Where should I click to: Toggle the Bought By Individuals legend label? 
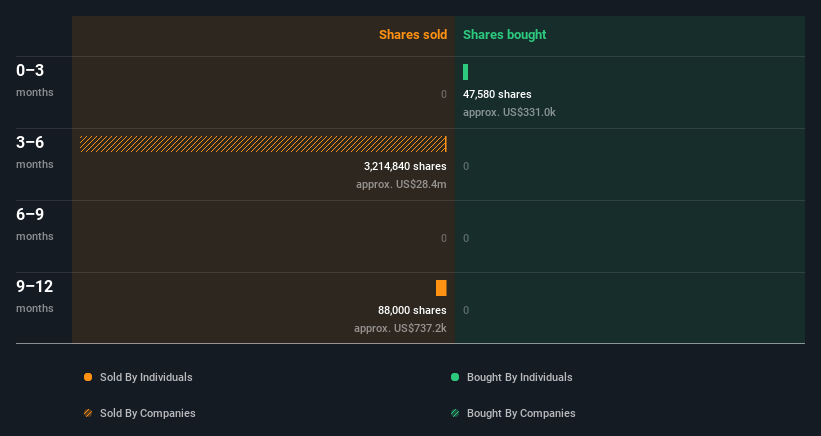(519, 377)
